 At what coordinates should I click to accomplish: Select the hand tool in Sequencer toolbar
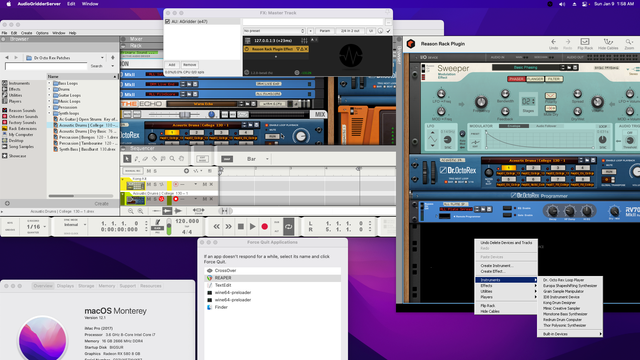[182, 159]
